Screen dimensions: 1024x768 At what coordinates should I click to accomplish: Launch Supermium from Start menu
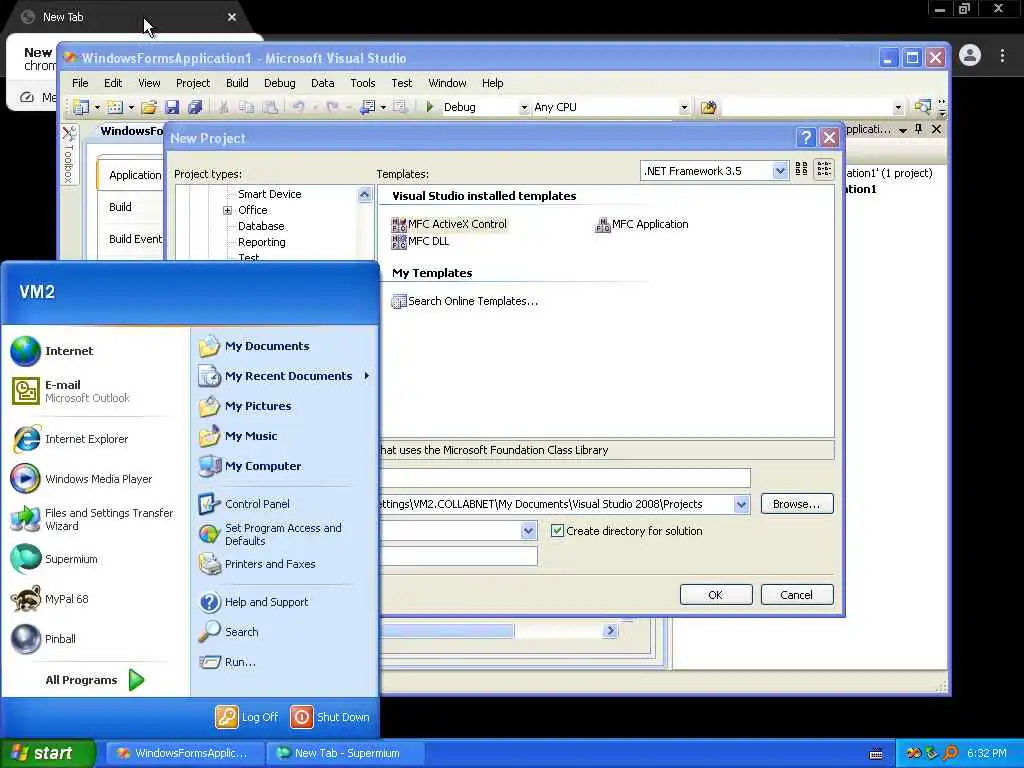[x=54, y=559]
